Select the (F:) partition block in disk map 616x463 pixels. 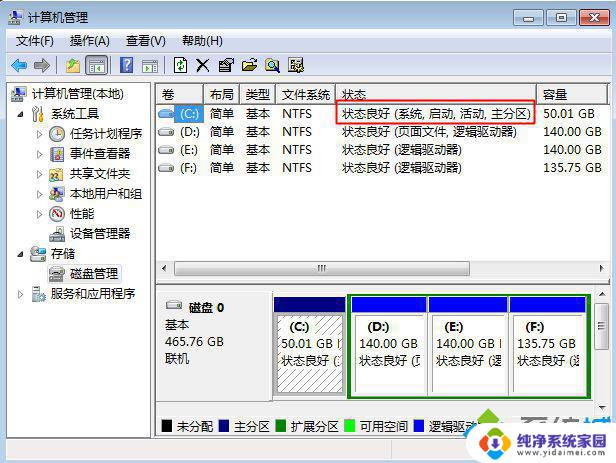[x=548, y=346]
